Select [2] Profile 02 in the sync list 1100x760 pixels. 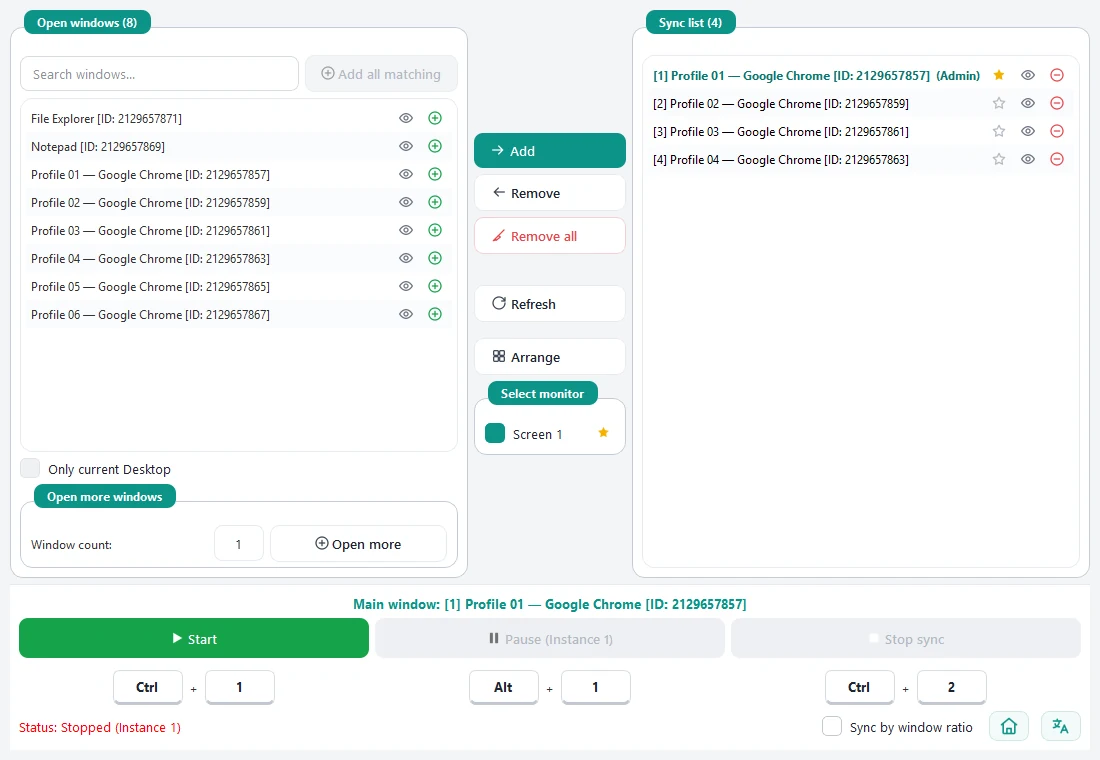860,103
